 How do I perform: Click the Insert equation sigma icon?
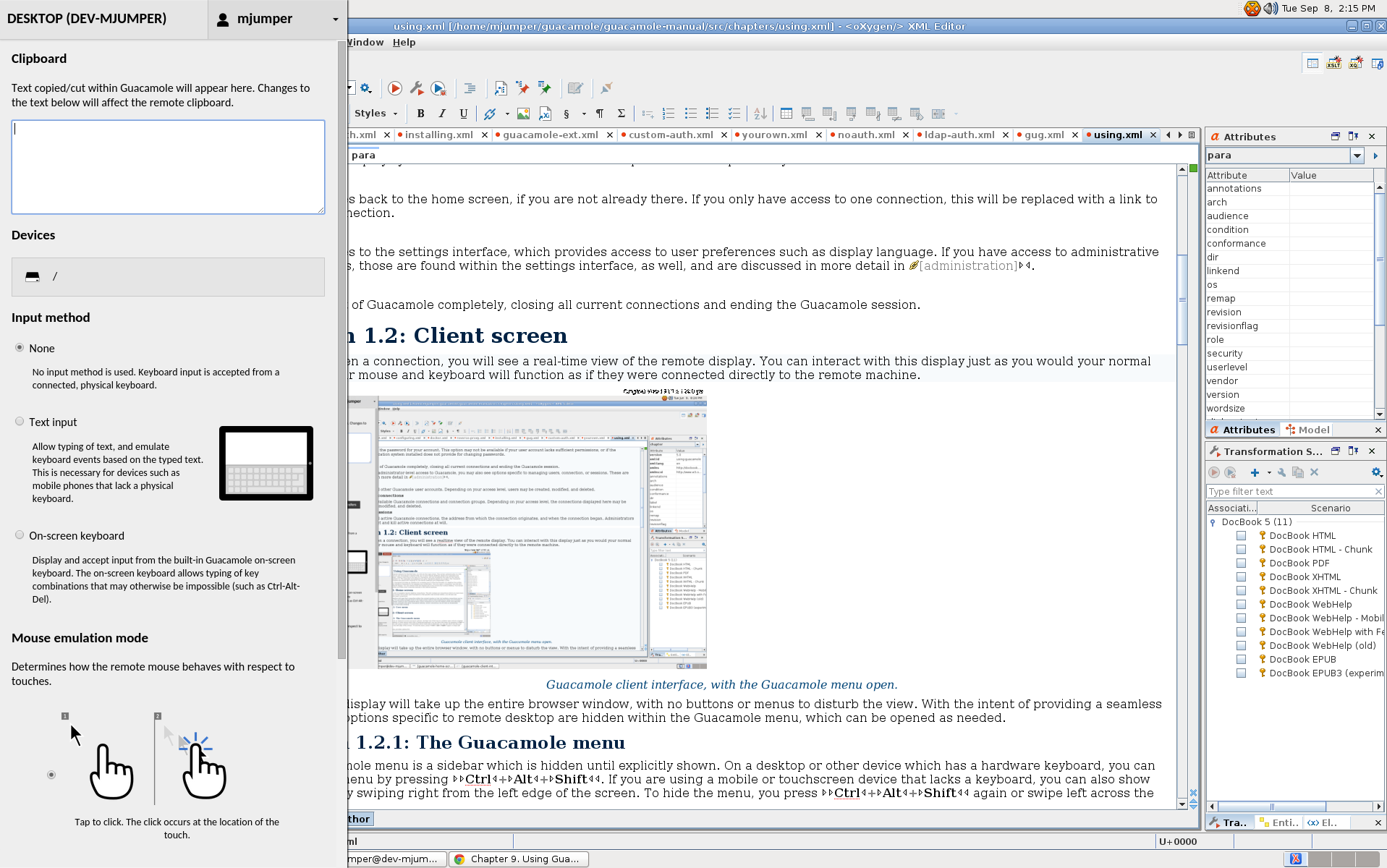(621, 114)
